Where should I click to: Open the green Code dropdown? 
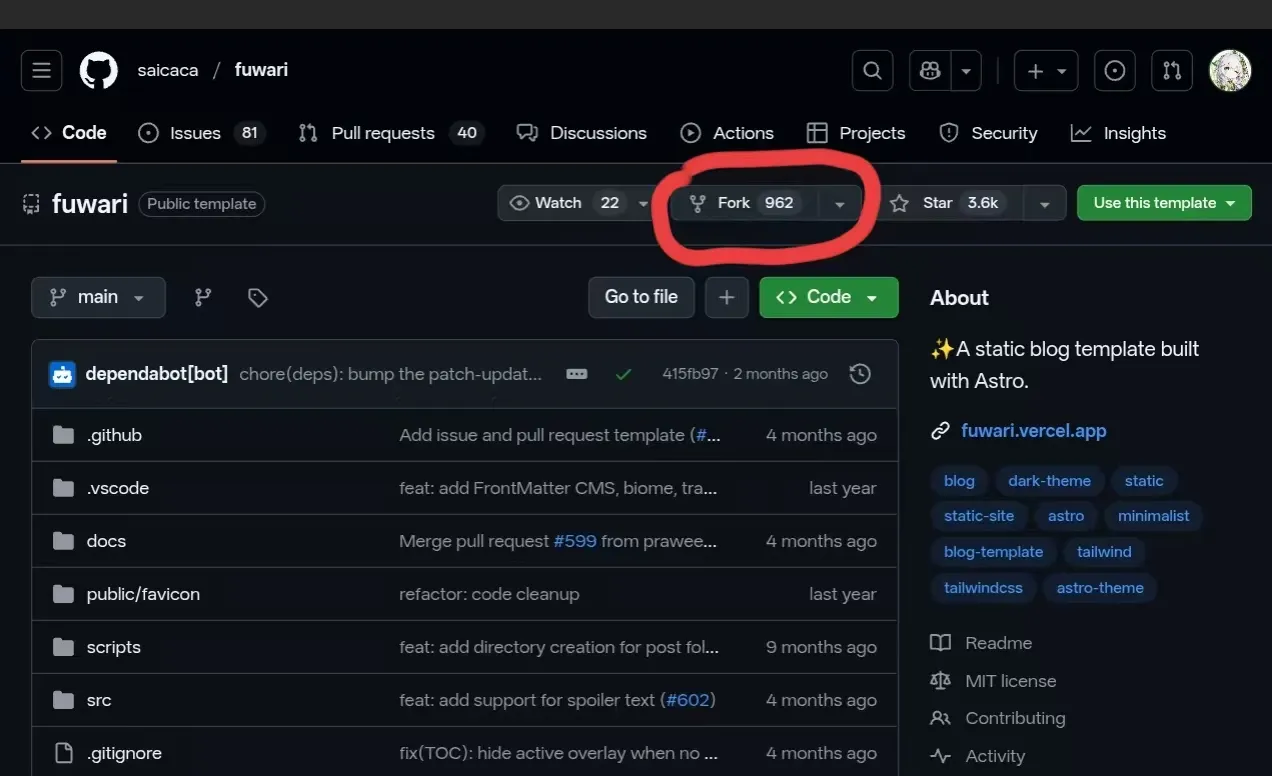coord(829,297)
